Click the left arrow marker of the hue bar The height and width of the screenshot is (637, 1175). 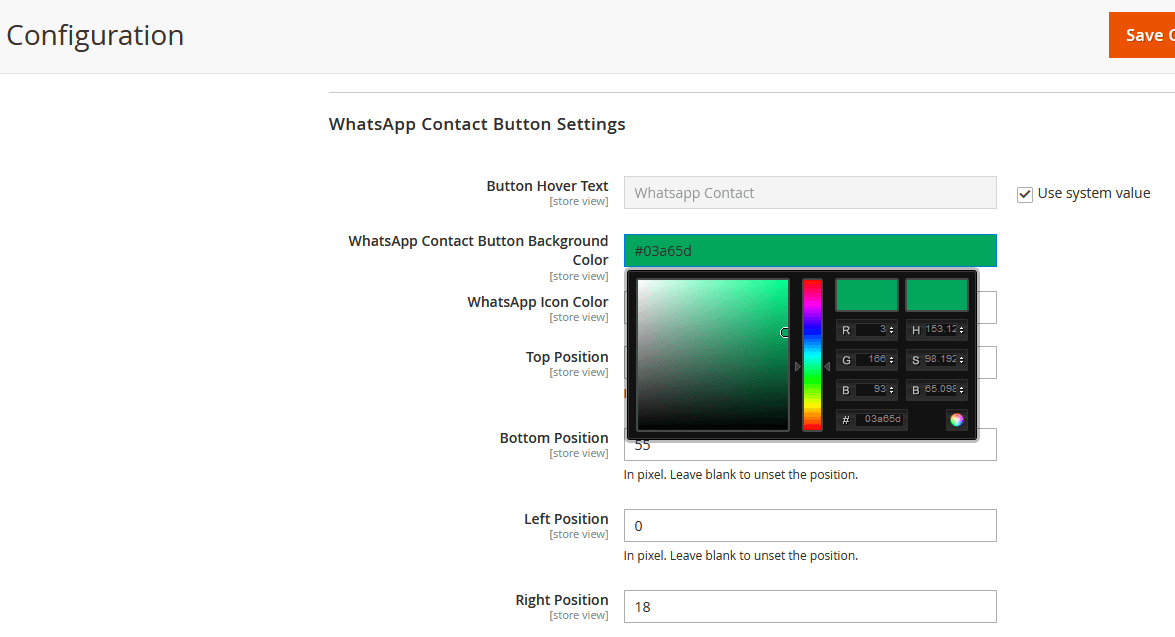[x=797, y=367]
